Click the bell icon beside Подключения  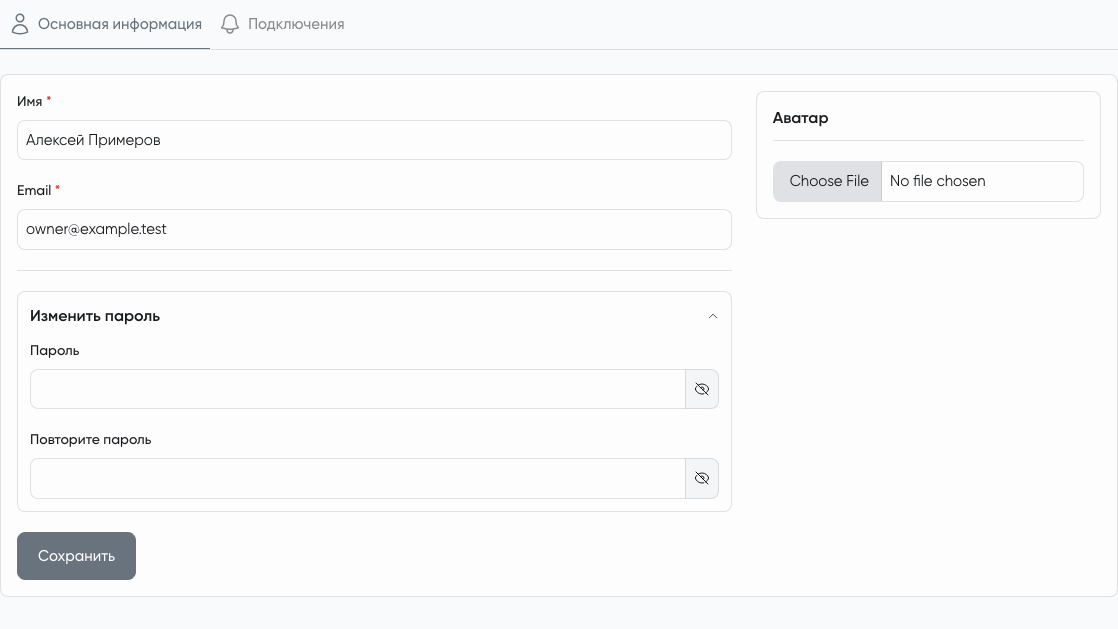click(x=230, y=24)
